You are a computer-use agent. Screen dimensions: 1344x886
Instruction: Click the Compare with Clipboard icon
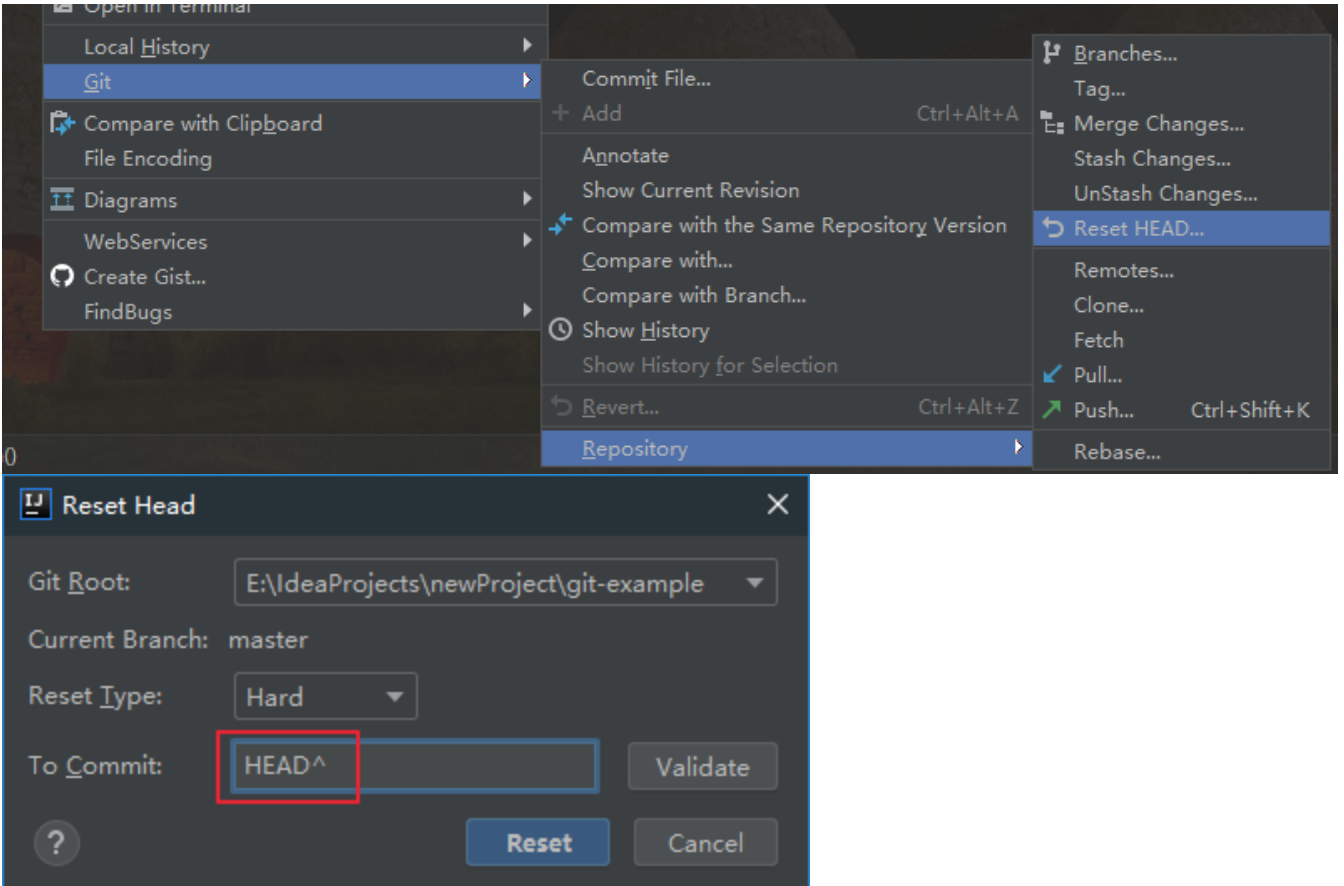coord(62,124)
